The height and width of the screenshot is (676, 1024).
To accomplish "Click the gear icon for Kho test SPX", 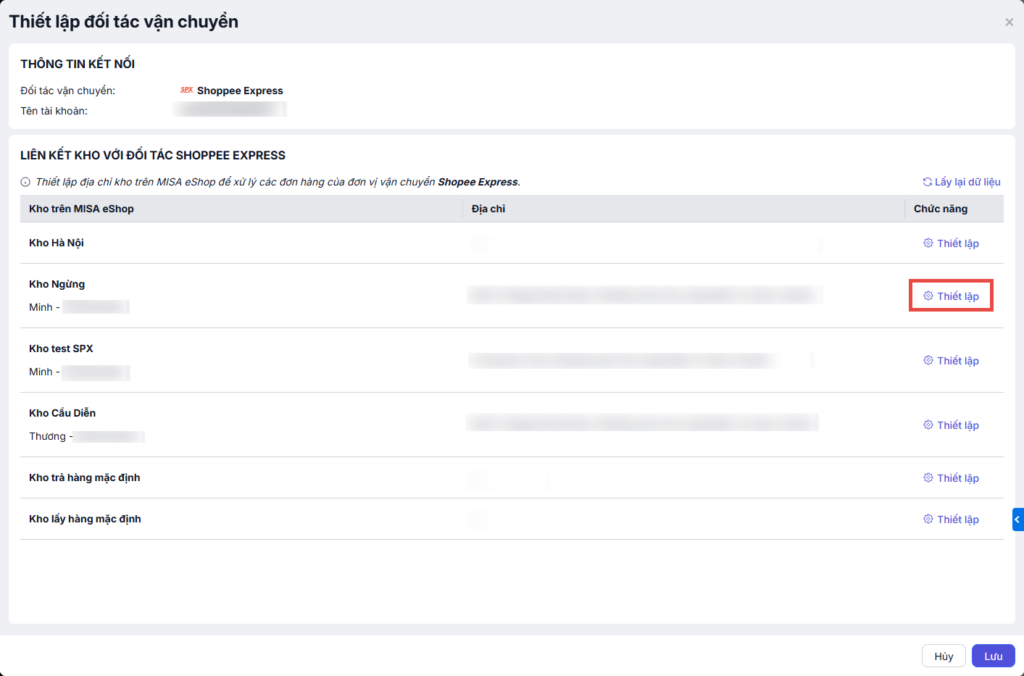I will [928, 361].
